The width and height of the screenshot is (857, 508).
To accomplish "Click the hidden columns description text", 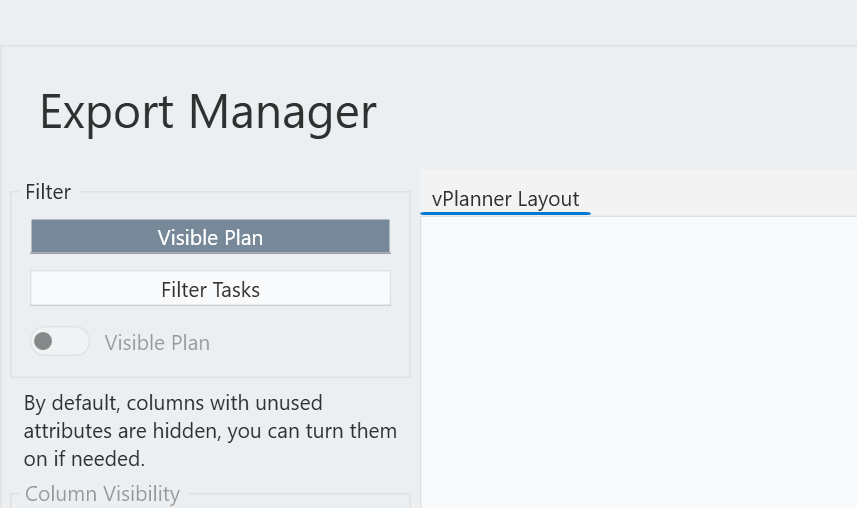I will [x=210, y=431].
